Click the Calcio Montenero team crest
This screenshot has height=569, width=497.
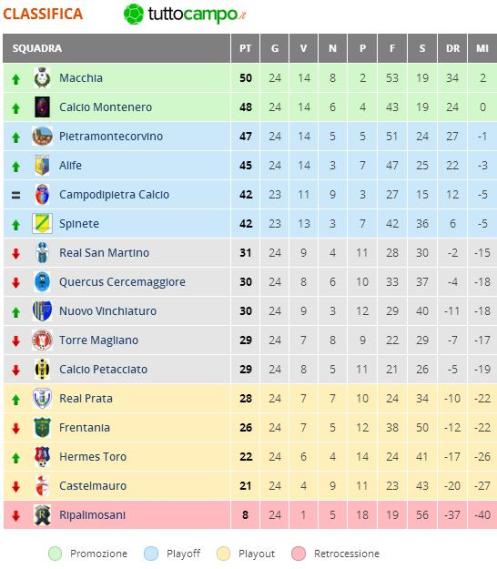[42, 107]
